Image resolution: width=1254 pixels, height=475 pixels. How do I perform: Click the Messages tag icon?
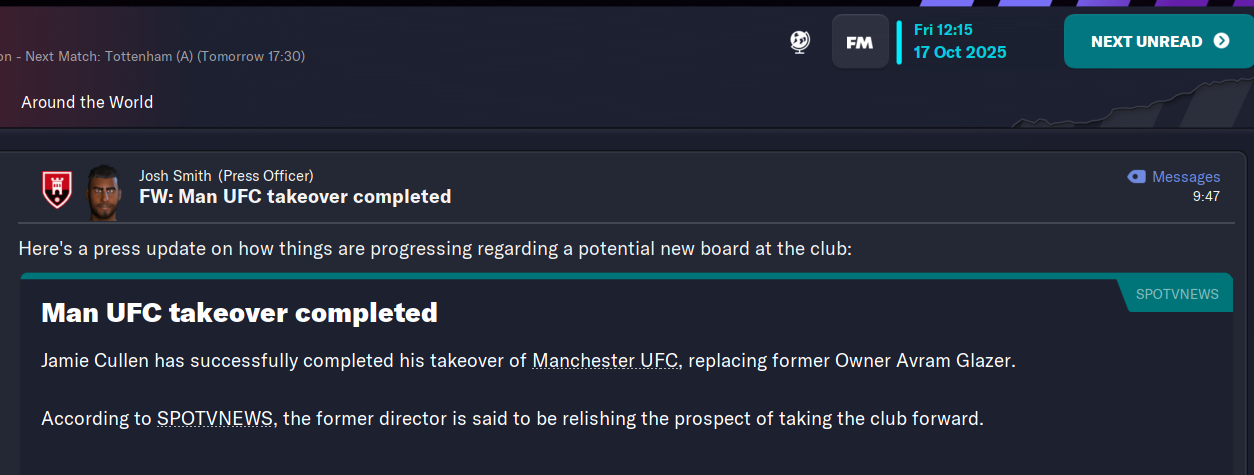click(x=1136, y=177)
